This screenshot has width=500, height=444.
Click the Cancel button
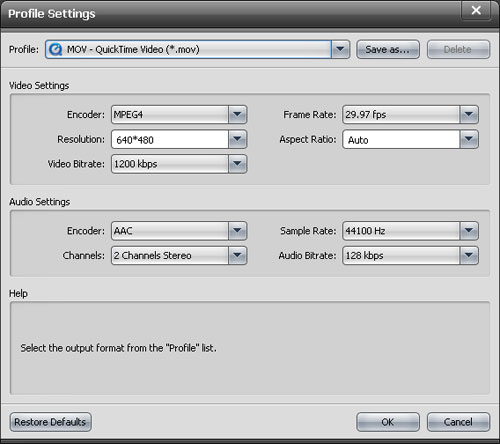pyautogui.click(x=458, y=422)
